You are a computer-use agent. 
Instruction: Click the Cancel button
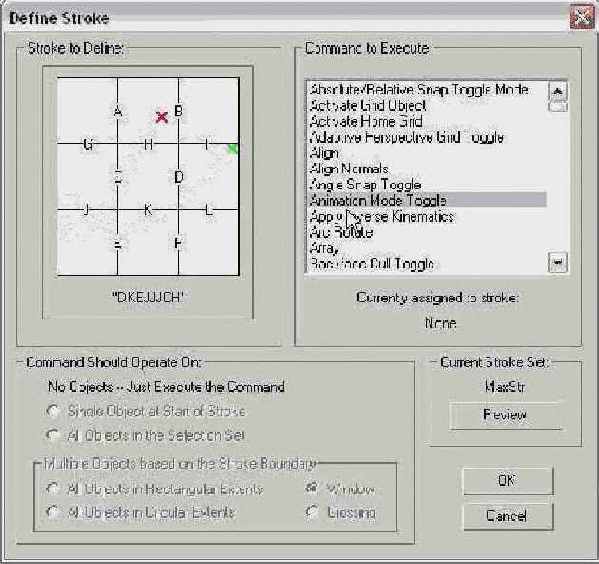click(508, 516)
